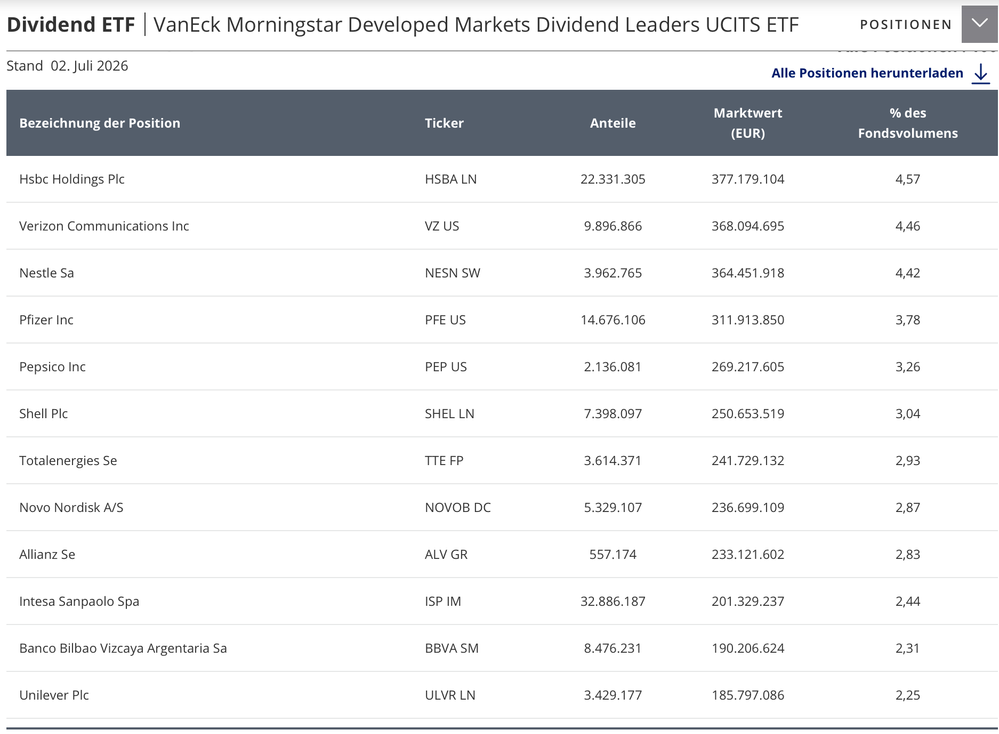Open the Positionen dropdown chevron

point(980,24)
